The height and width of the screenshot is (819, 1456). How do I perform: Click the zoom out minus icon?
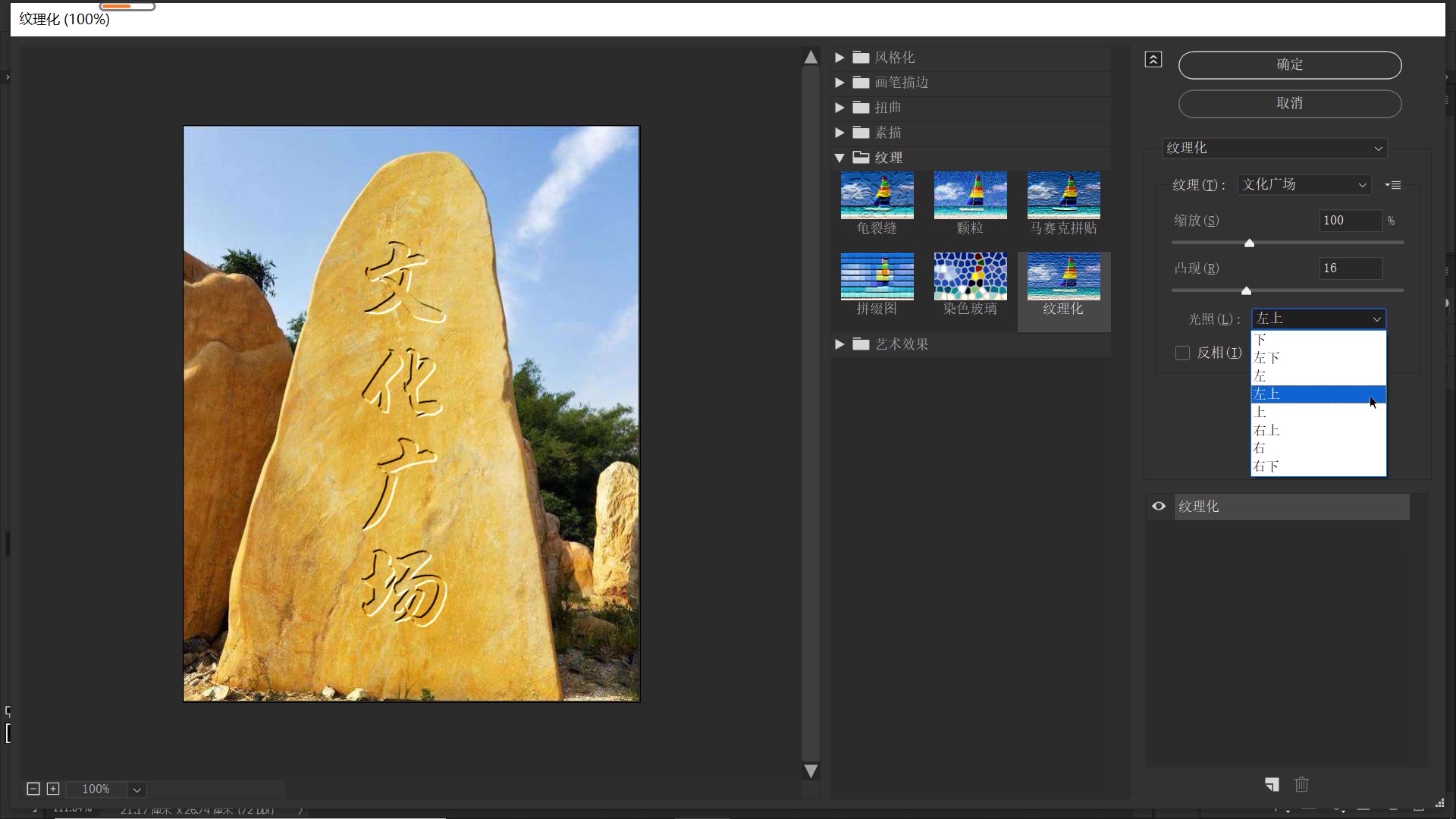(33, 789)
